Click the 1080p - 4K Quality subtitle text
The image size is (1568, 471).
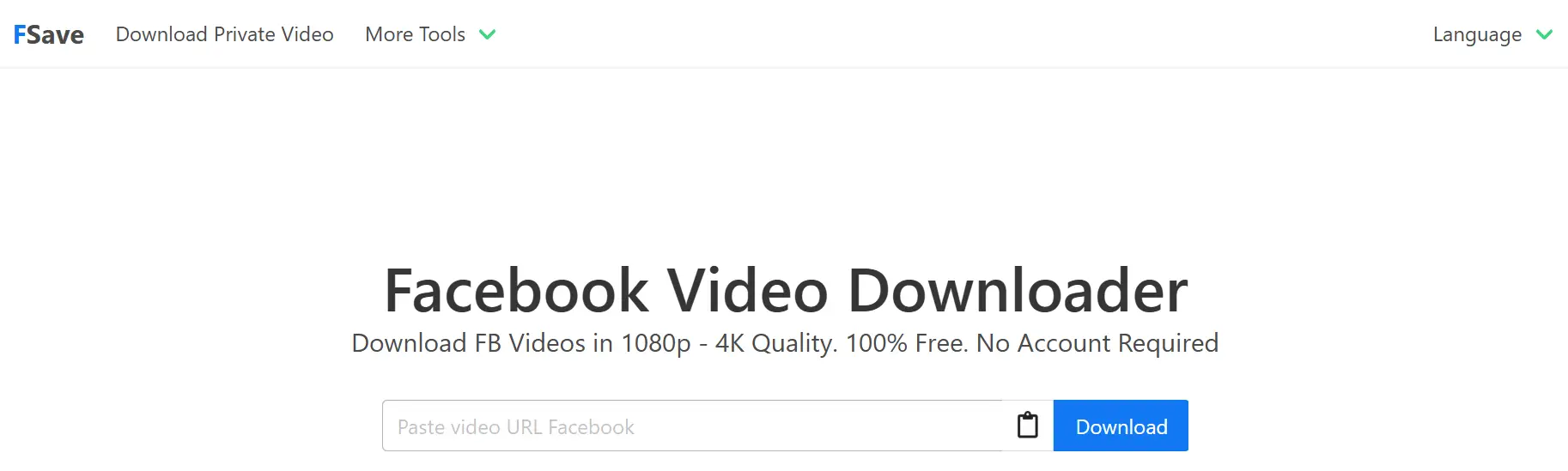(x=728, y=343)
